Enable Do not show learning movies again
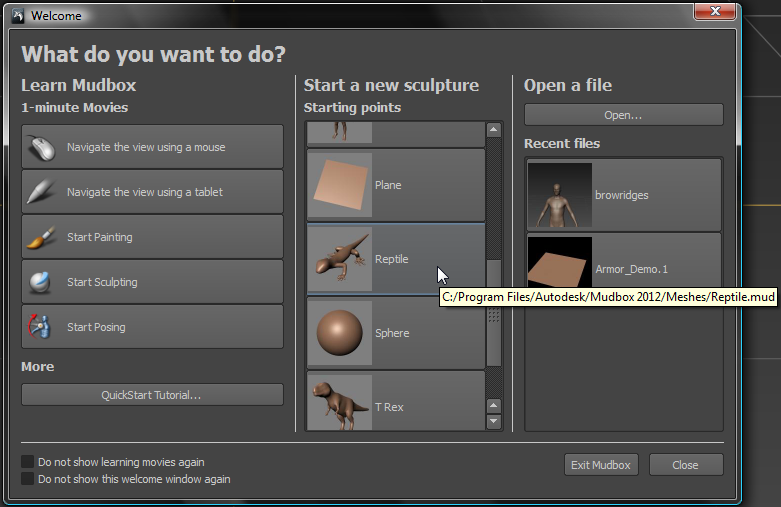Viewport: 781px width, 507px height. click(27, 462)
